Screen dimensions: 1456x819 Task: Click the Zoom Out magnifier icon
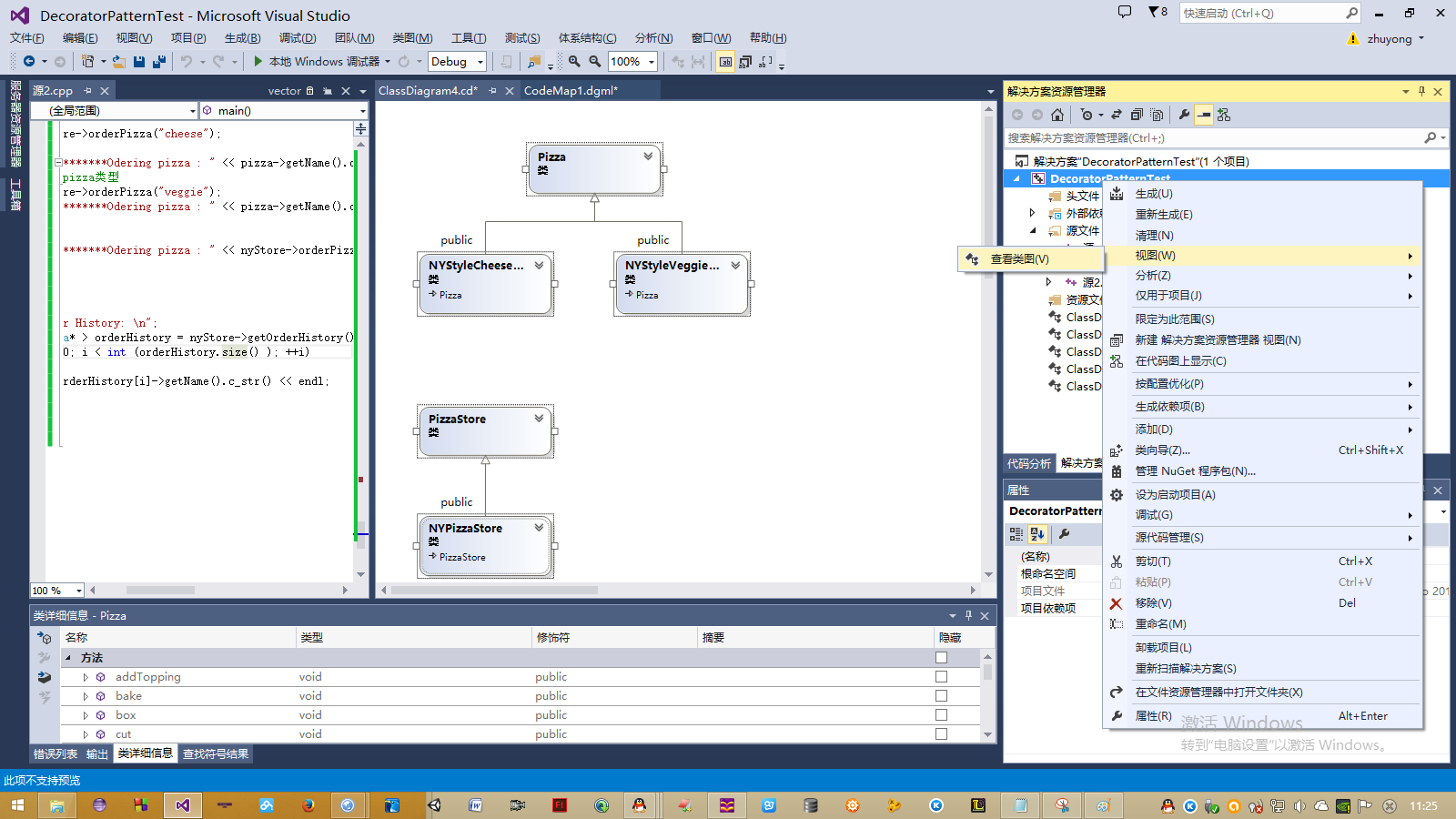click(595, 62)
